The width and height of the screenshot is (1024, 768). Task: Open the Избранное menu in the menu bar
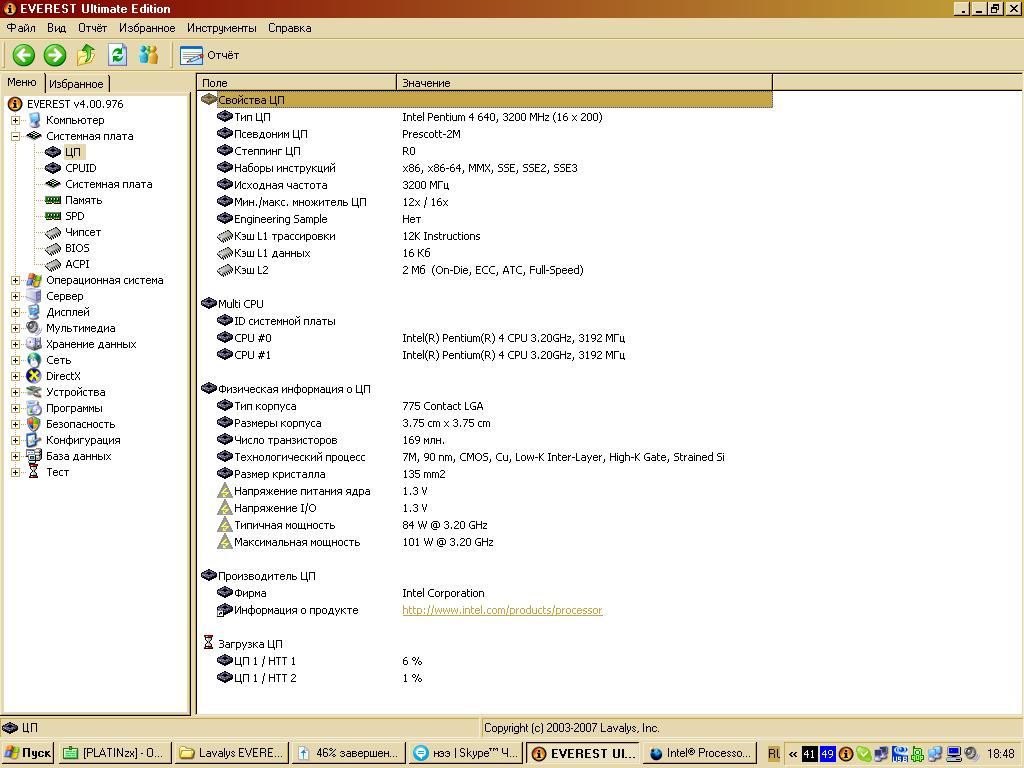(x=147, y=28)
